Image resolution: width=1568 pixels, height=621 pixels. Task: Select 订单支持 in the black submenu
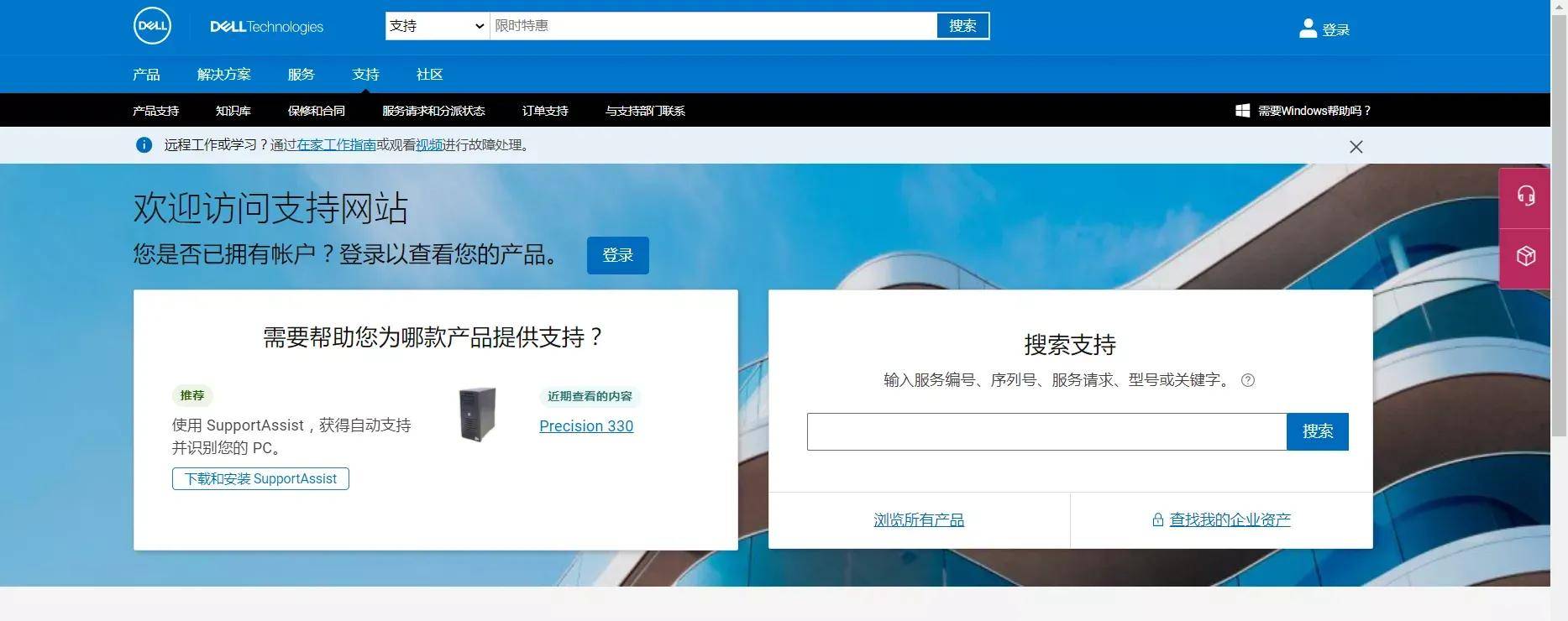545,111
